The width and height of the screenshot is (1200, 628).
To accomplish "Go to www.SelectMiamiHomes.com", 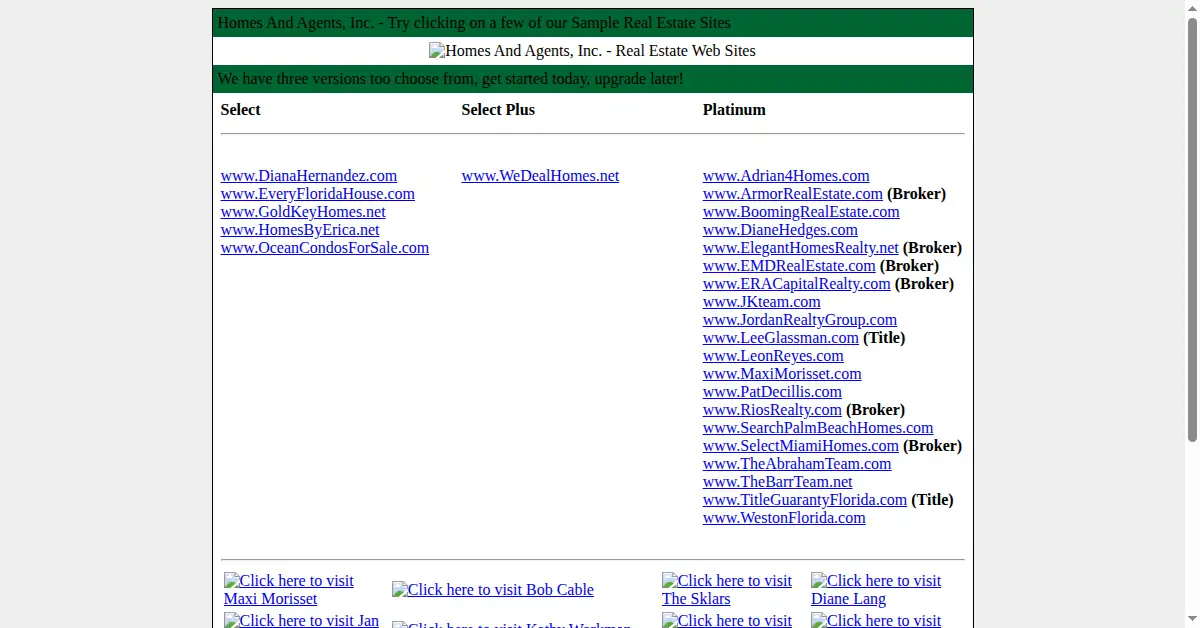I will pos(801,446).
